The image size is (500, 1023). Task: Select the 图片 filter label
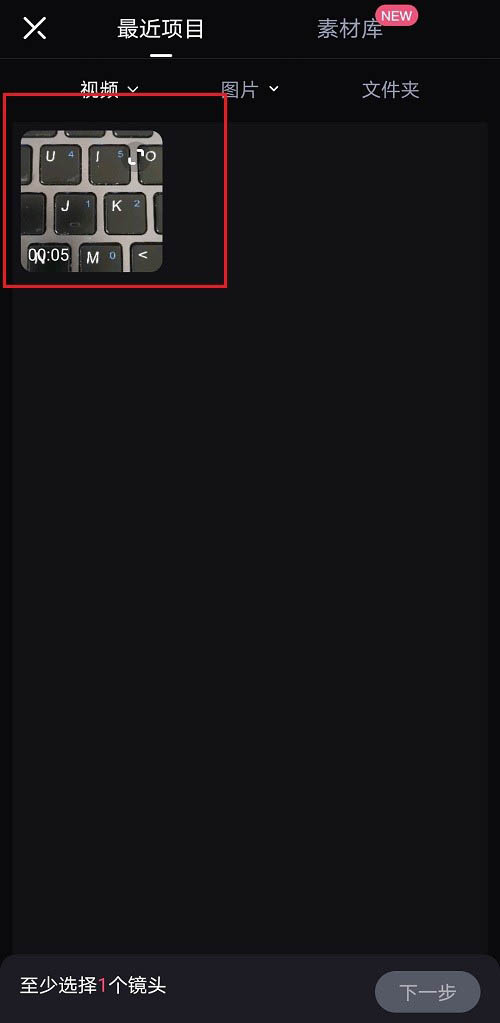click(x=240, y=89)
